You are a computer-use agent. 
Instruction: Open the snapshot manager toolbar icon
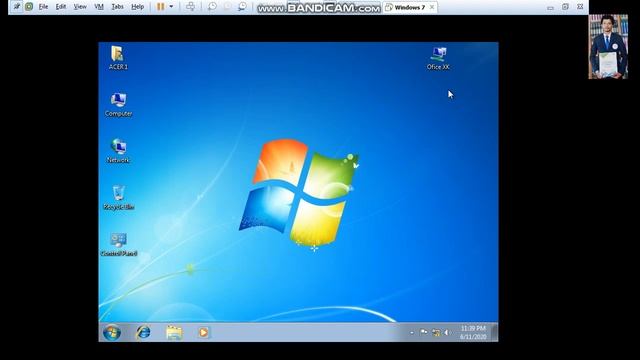pos(242,7)
